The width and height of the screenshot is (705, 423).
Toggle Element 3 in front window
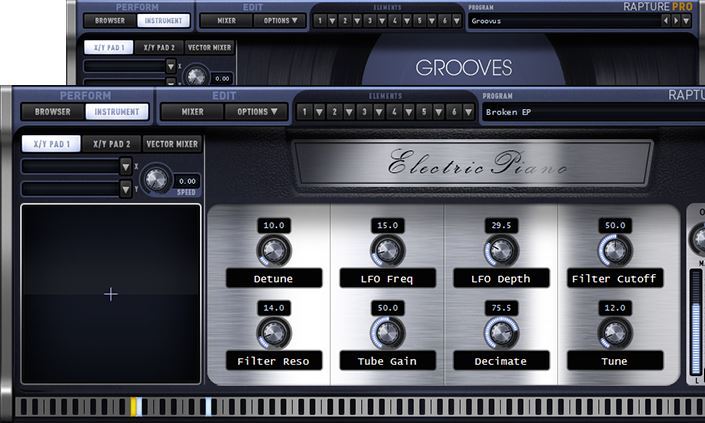click(x=364, y=111)
